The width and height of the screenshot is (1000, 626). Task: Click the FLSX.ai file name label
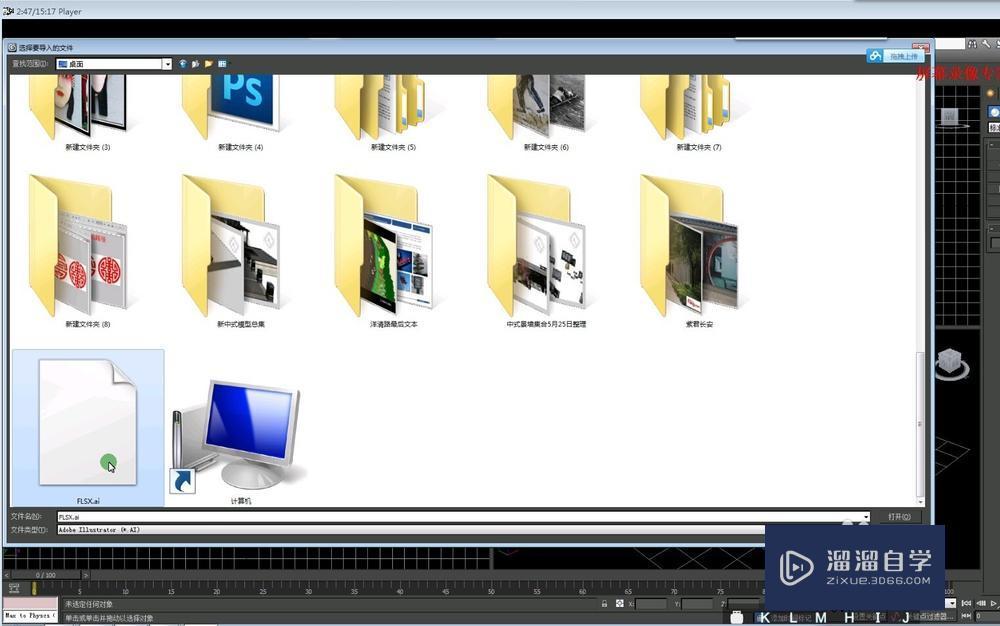[x=88, y=501]
